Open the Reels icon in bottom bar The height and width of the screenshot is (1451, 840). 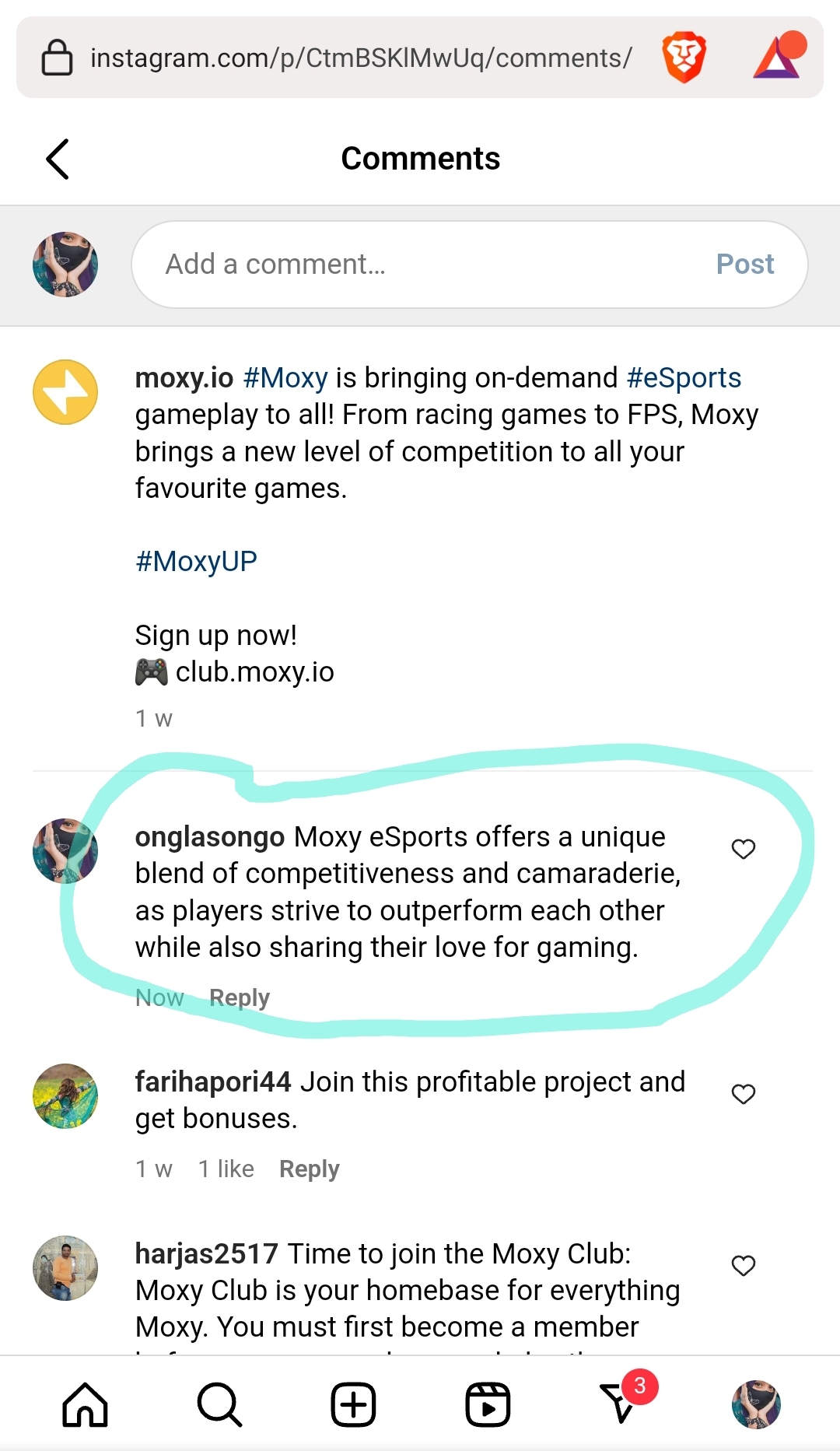(488, 1405)
